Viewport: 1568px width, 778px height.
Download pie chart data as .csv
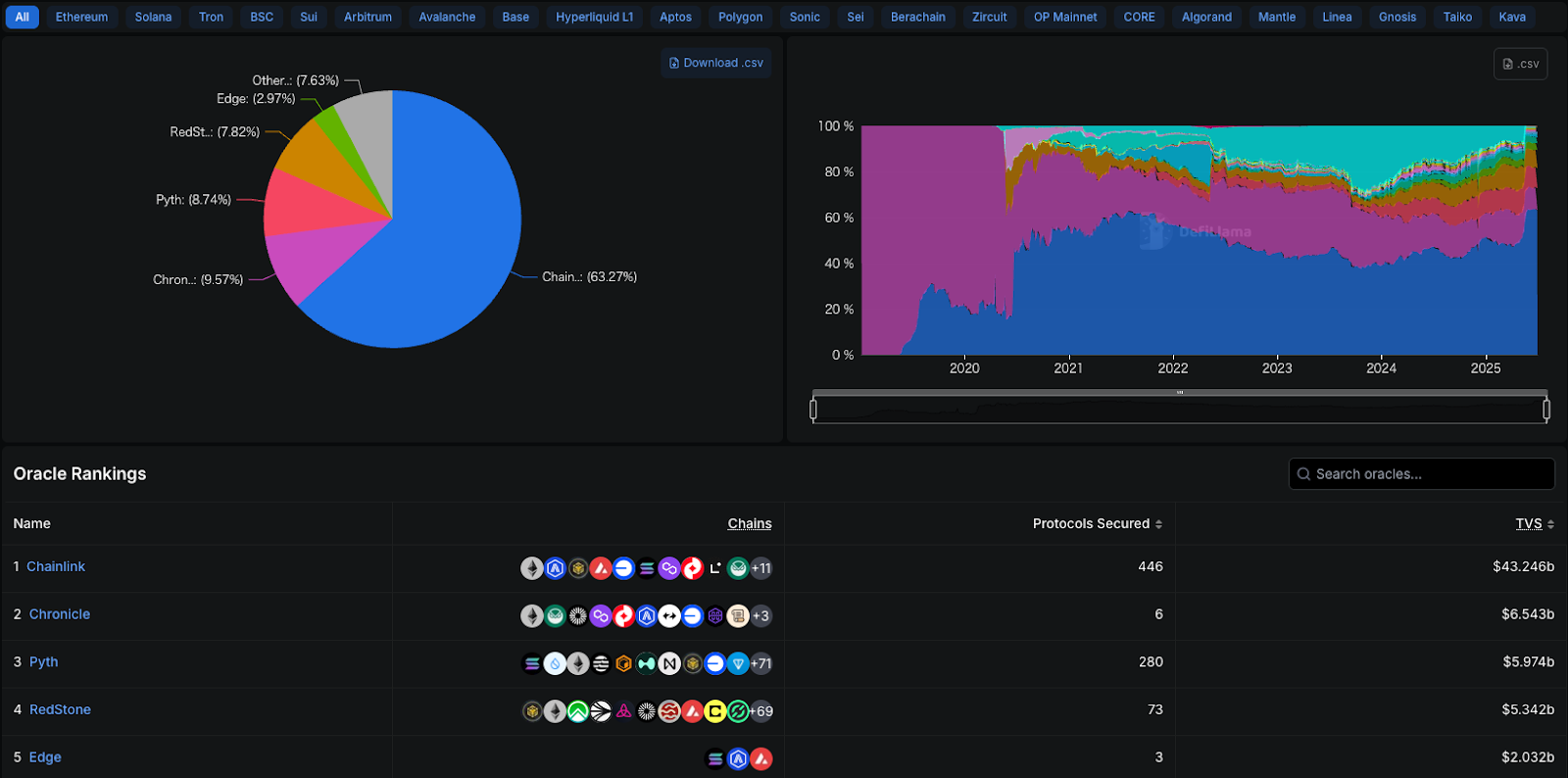[716, 63]
